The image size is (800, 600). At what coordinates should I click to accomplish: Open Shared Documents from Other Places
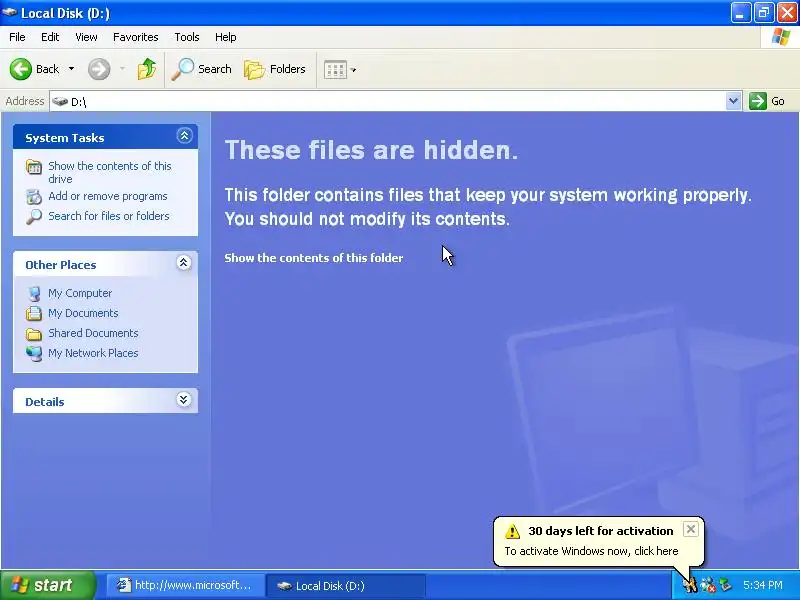click(x=93, y=333)
